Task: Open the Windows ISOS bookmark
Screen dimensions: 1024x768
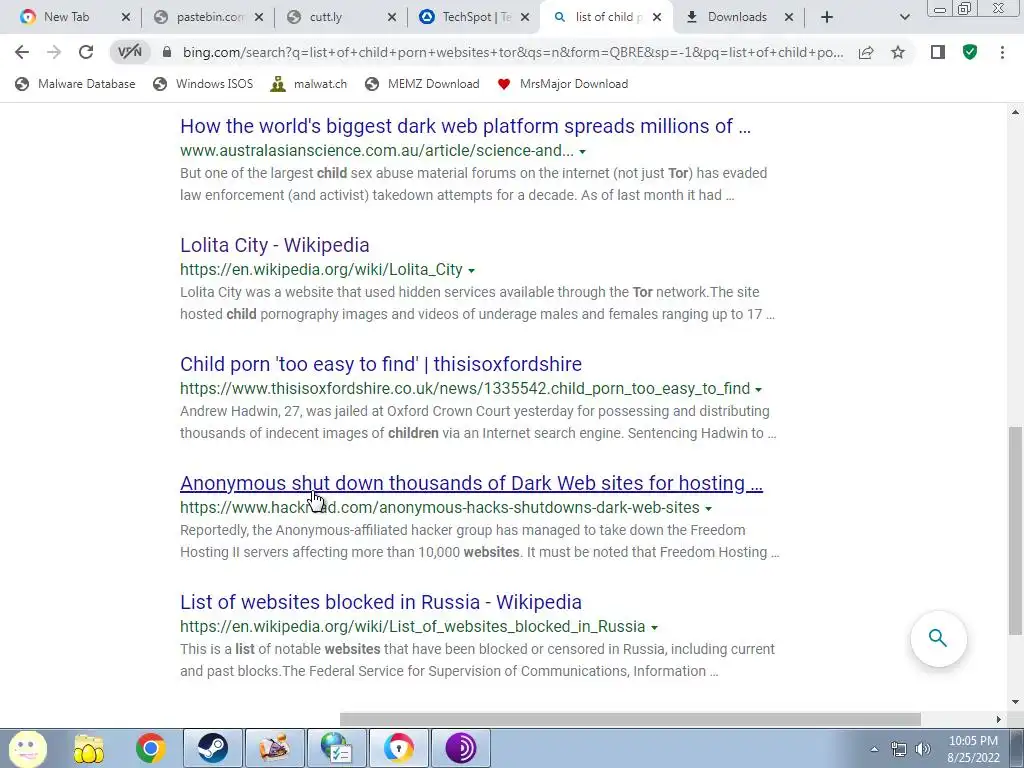Action: tap(202, 84)
